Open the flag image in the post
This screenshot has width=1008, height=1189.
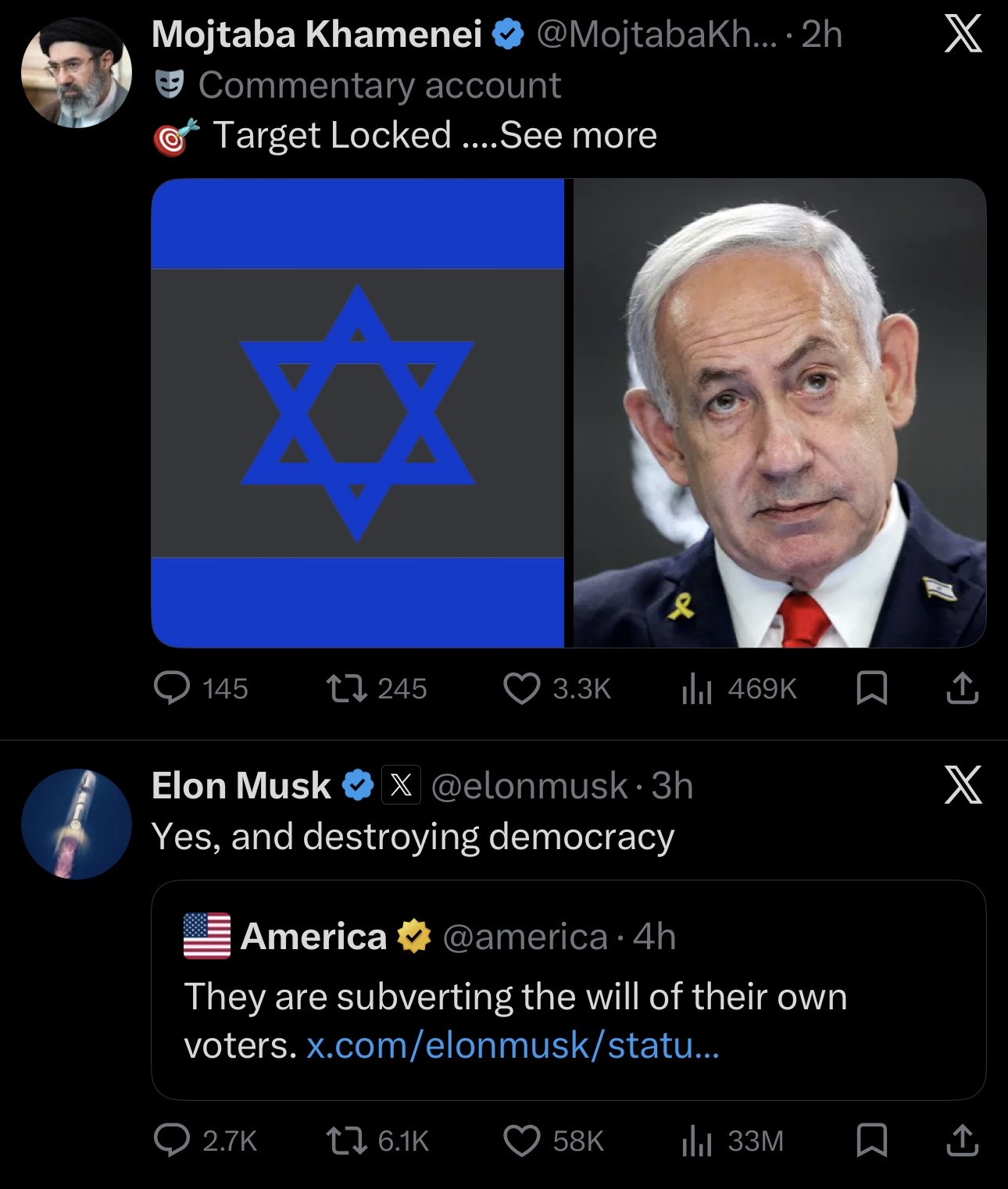tap(357, 412)
